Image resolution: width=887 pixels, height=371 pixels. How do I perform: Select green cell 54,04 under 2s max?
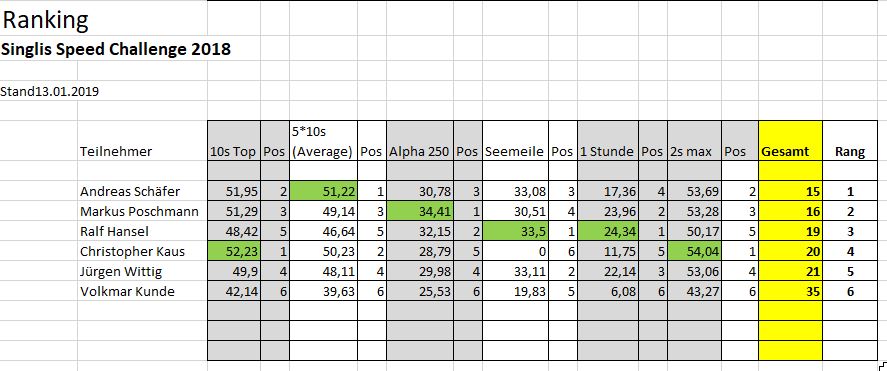point(695,252)
